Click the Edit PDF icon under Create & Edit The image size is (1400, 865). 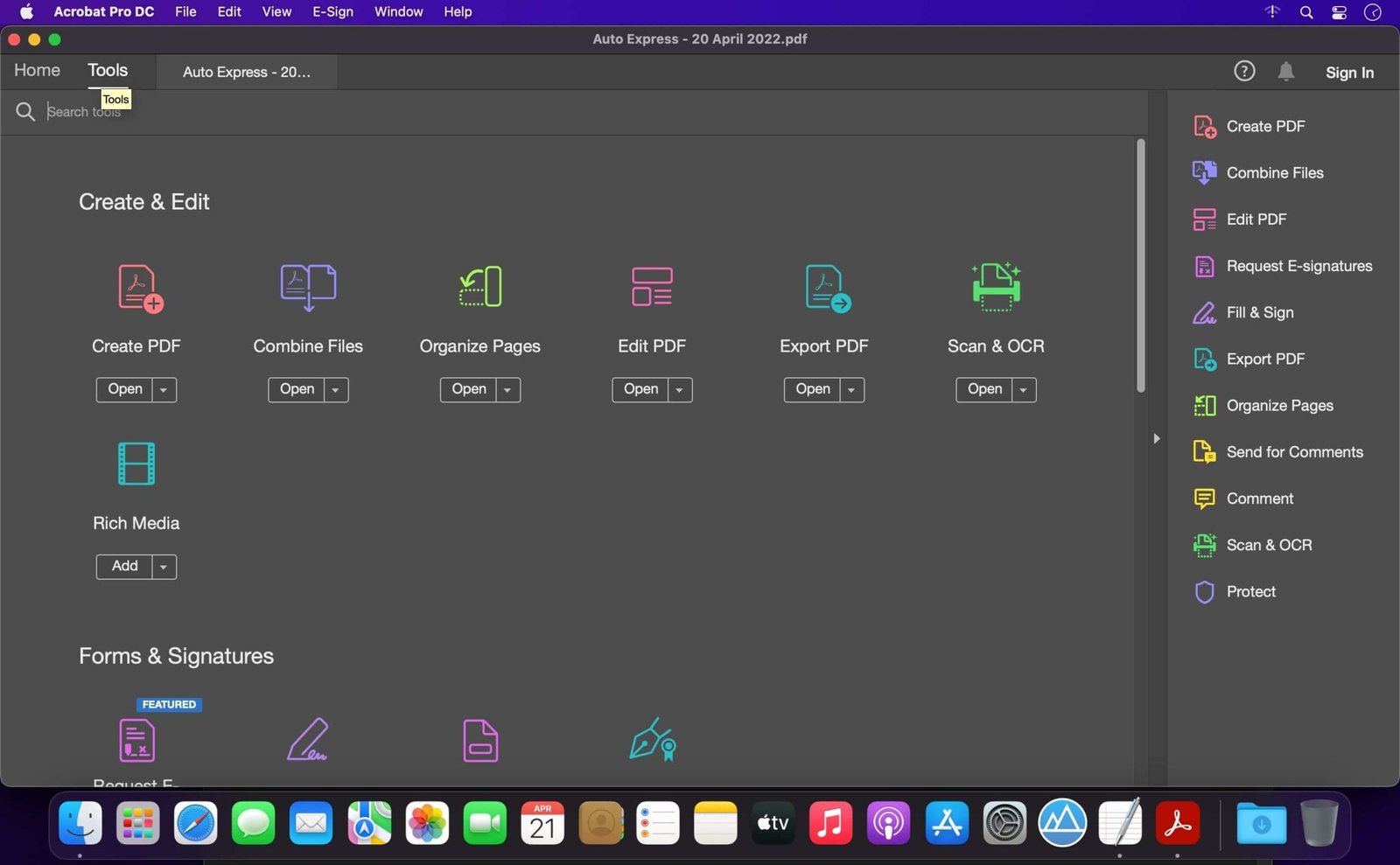click(651, 287)
